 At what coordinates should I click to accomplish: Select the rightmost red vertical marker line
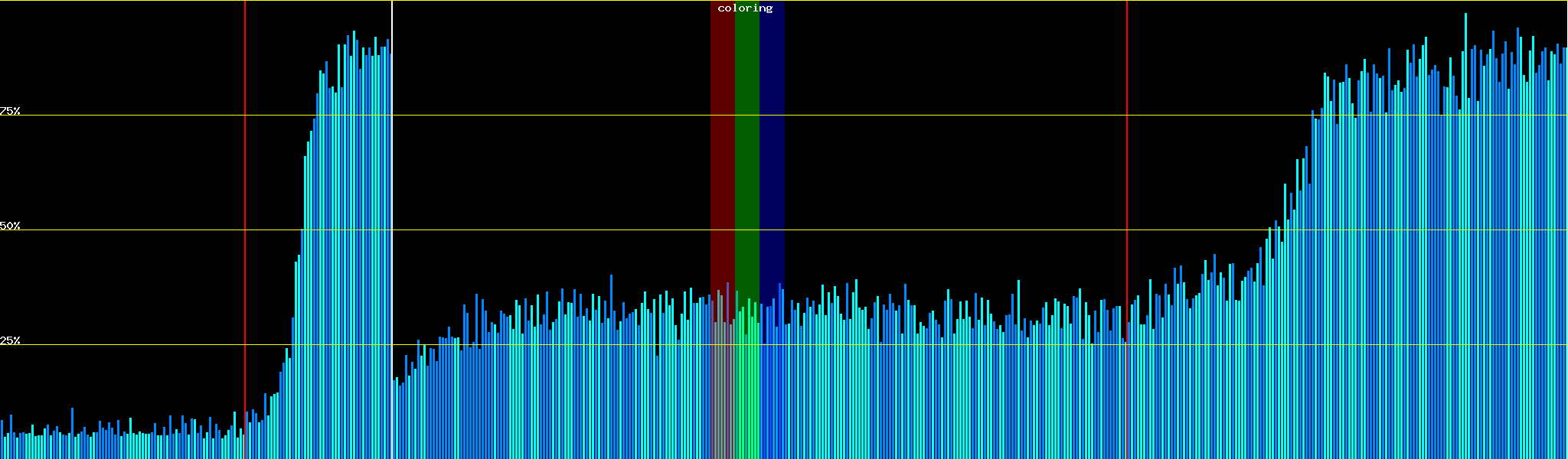click(1127, 191)
